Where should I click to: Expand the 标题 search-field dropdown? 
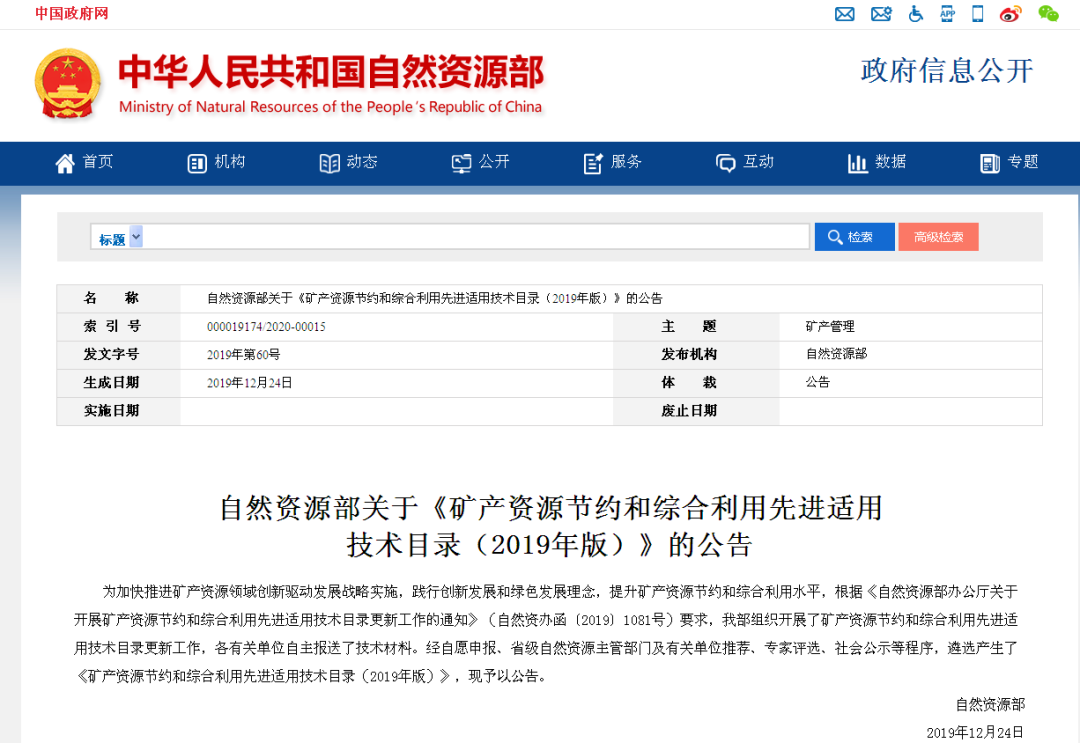click(x=136, y=236)
